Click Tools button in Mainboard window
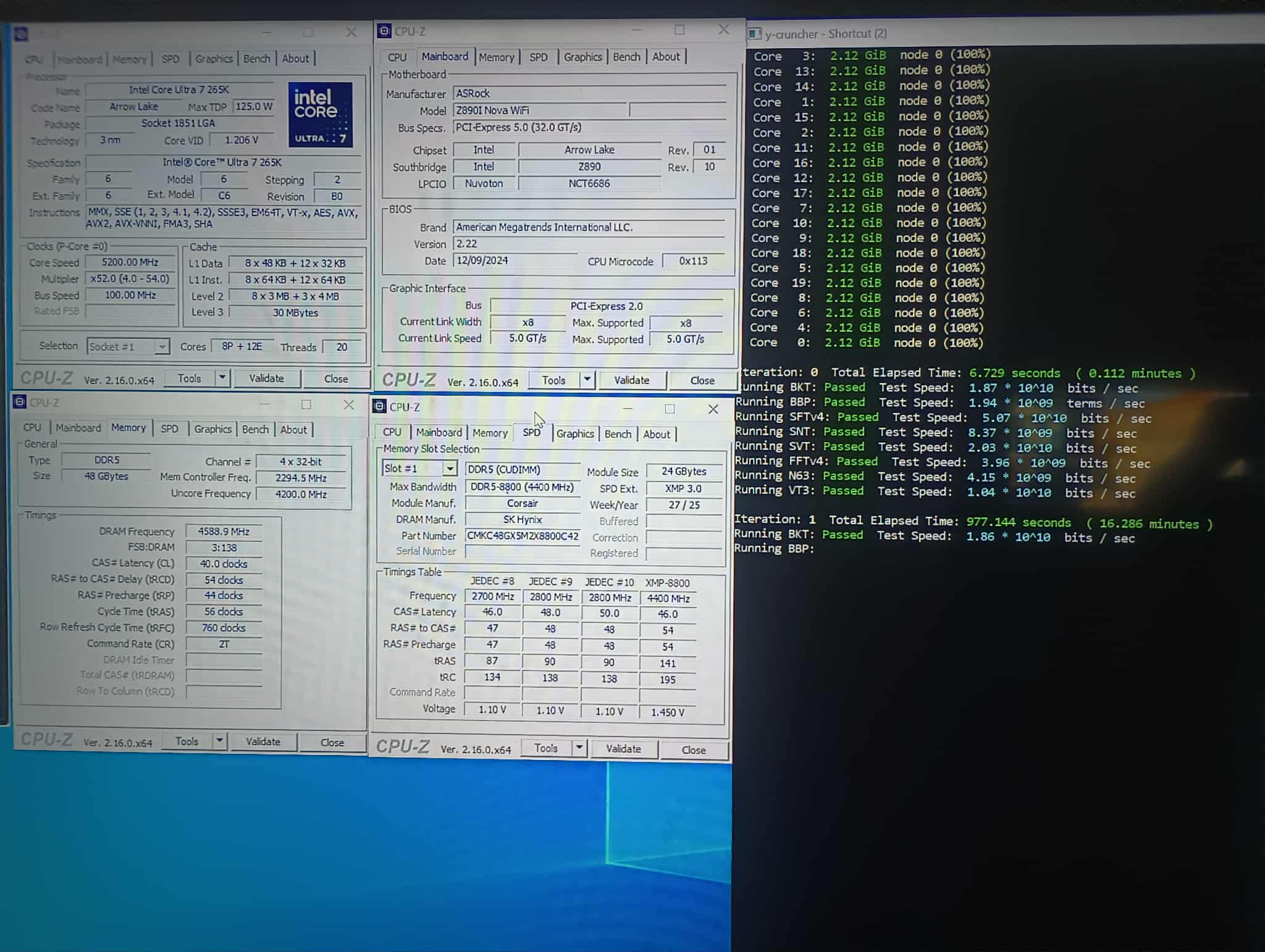 [x=553, y=380]
